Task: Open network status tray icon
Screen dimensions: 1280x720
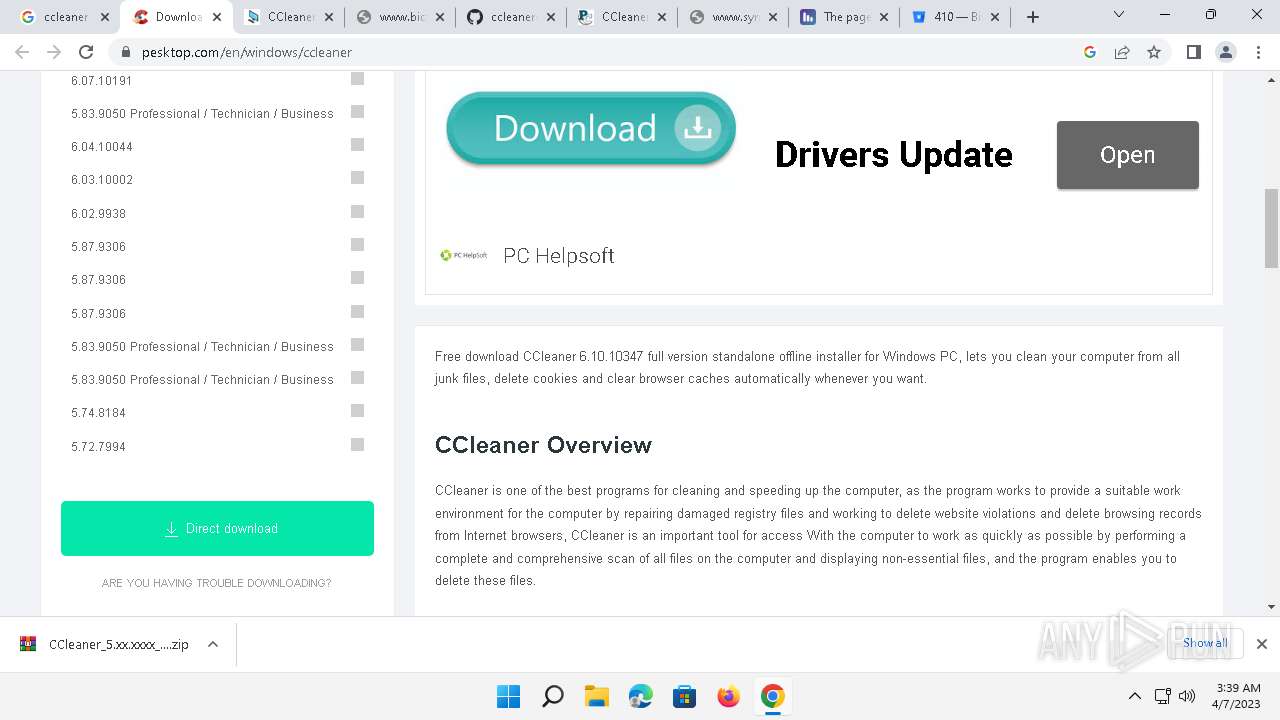Action: coord(1162,696)
